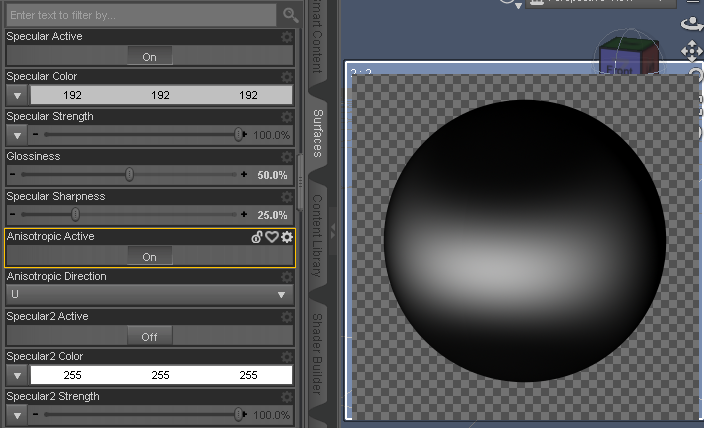
Task: Open Anisotropic Direction settings gear
Action: [x=286, y=277]
